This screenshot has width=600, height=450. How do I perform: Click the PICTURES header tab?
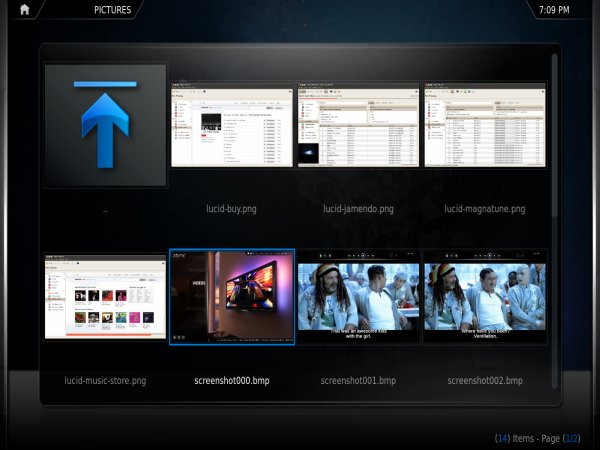112,10
